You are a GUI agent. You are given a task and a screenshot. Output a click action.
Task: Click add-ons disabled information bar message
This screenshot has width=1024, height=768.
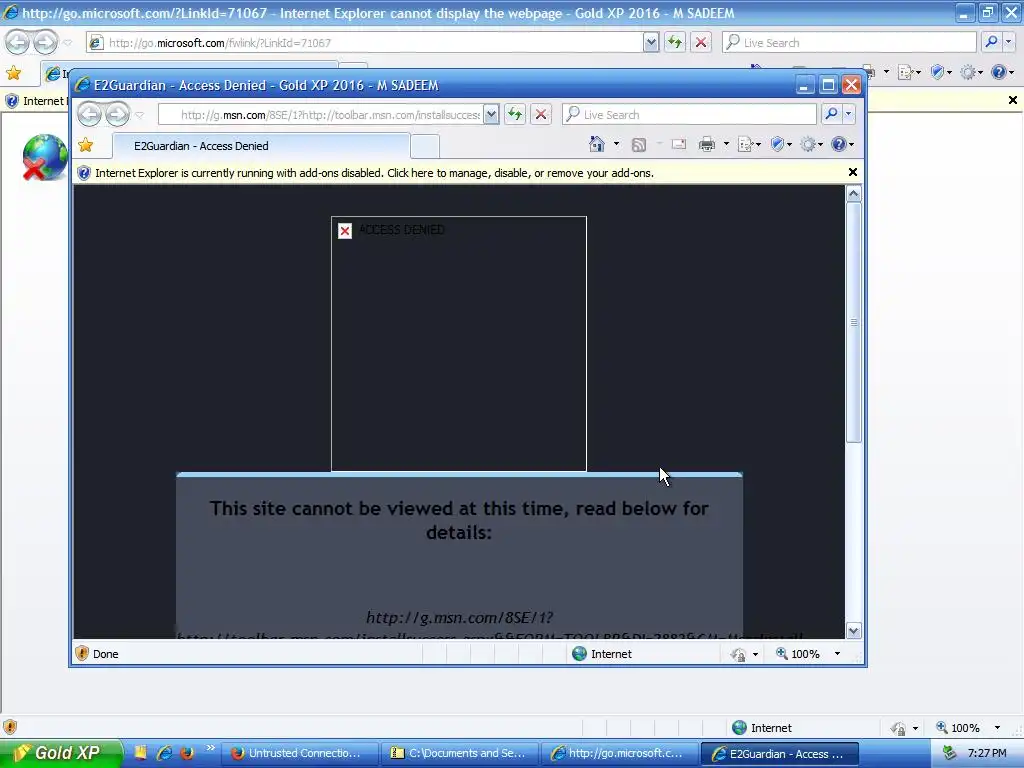374,173
